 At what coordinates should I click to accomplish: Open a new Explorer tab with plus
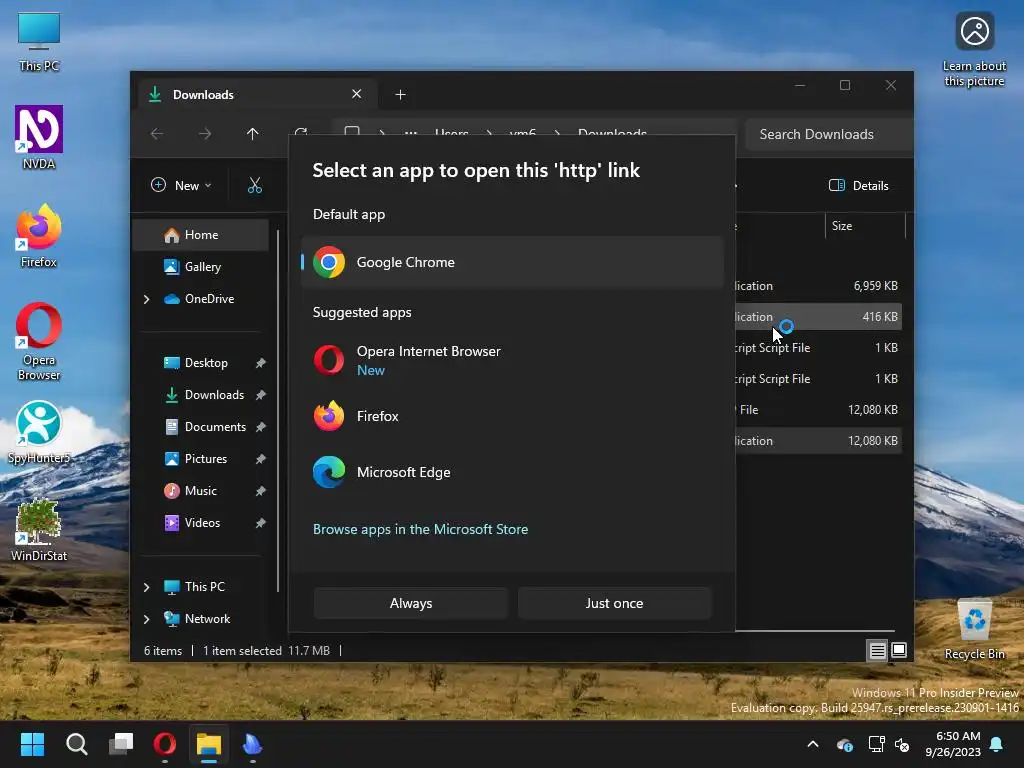pos(400,95)
